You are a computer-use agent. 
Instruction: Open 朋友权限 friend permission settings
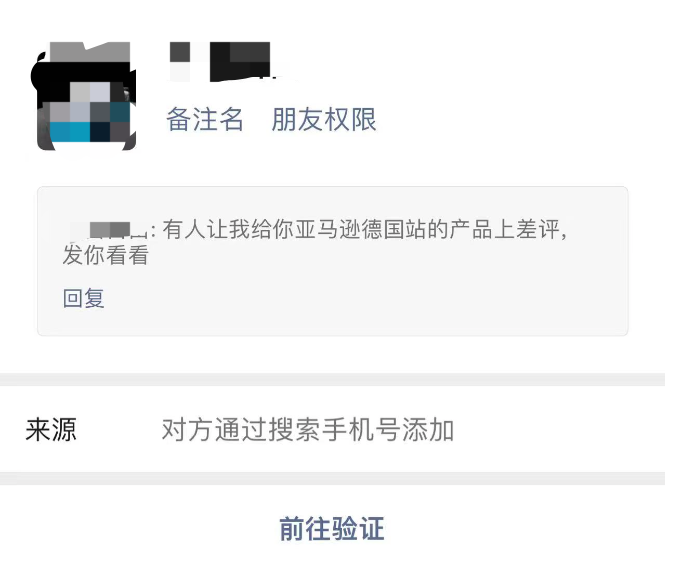pos(324,119)
